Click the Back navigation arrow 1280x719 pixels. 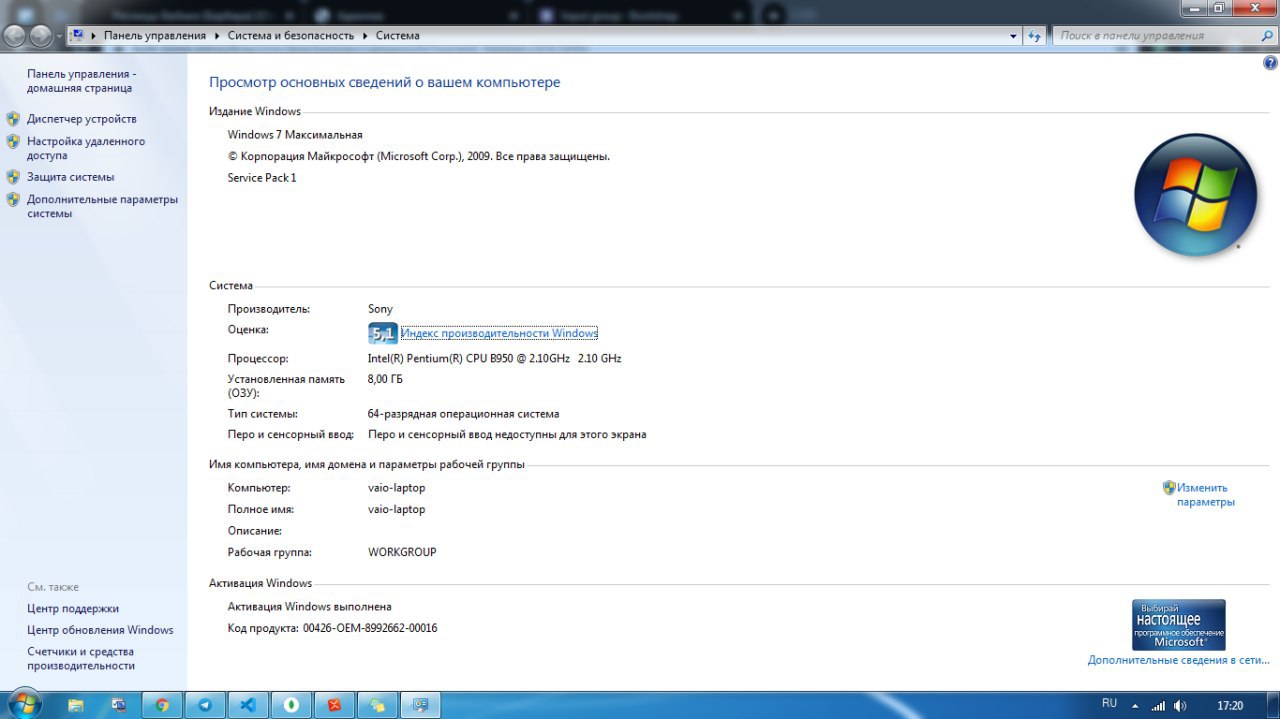[x=14, y=36]
